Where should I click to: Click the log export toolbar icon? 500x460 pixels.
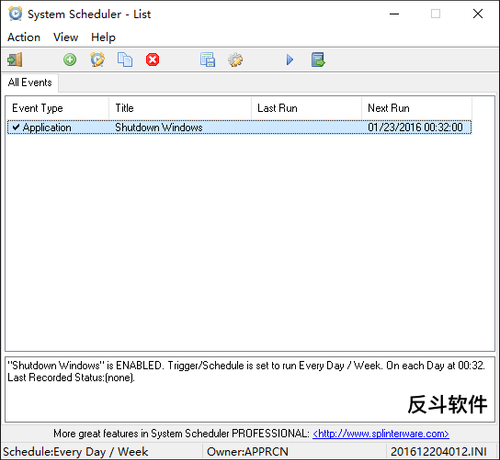click(318, 60)
